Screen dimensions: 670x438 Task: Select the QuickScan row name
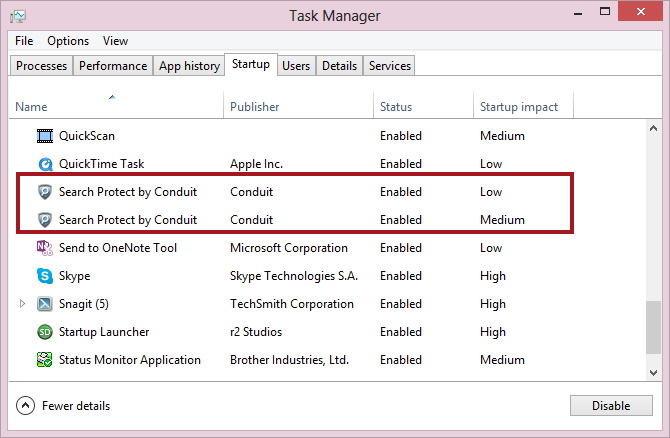click(x=87, y=136)
